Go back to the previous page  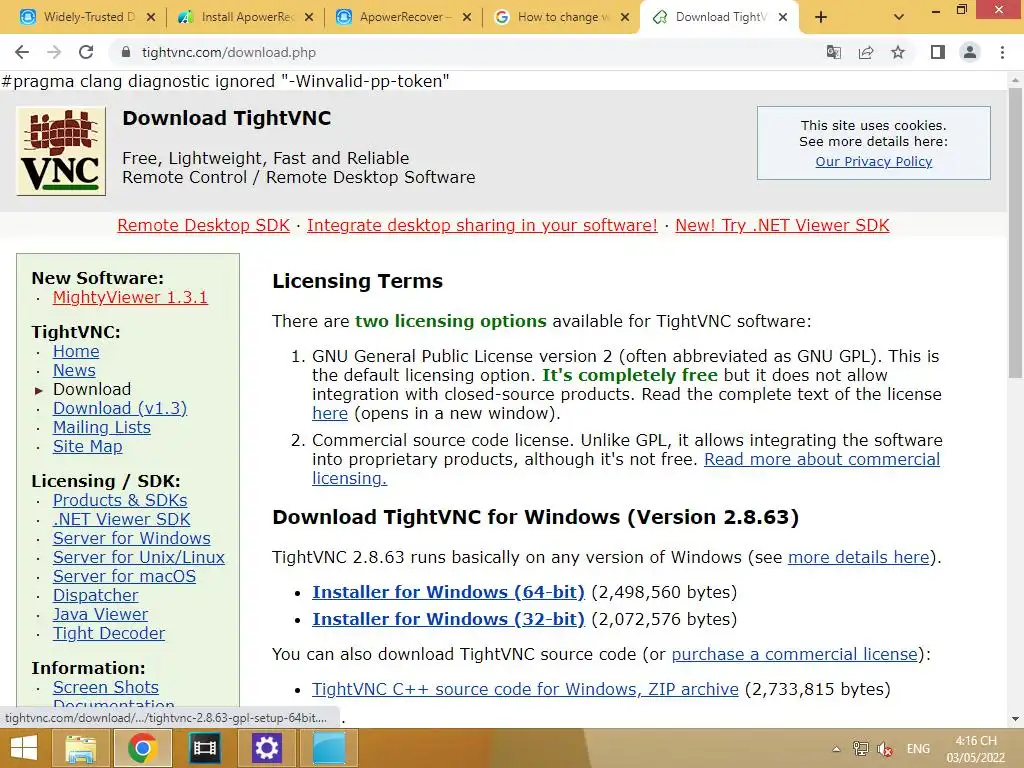coord(22,52)
